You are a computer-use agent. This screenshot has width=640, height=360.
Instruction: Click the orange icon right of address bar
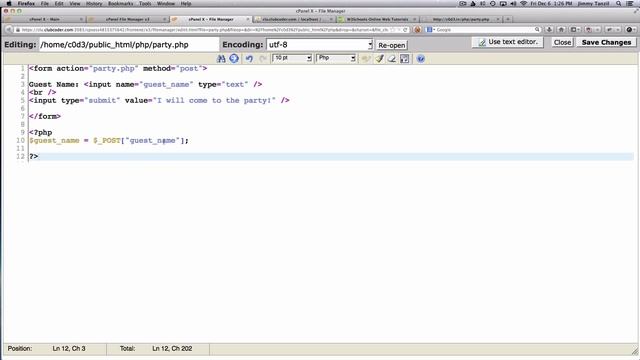click(417, 30)
